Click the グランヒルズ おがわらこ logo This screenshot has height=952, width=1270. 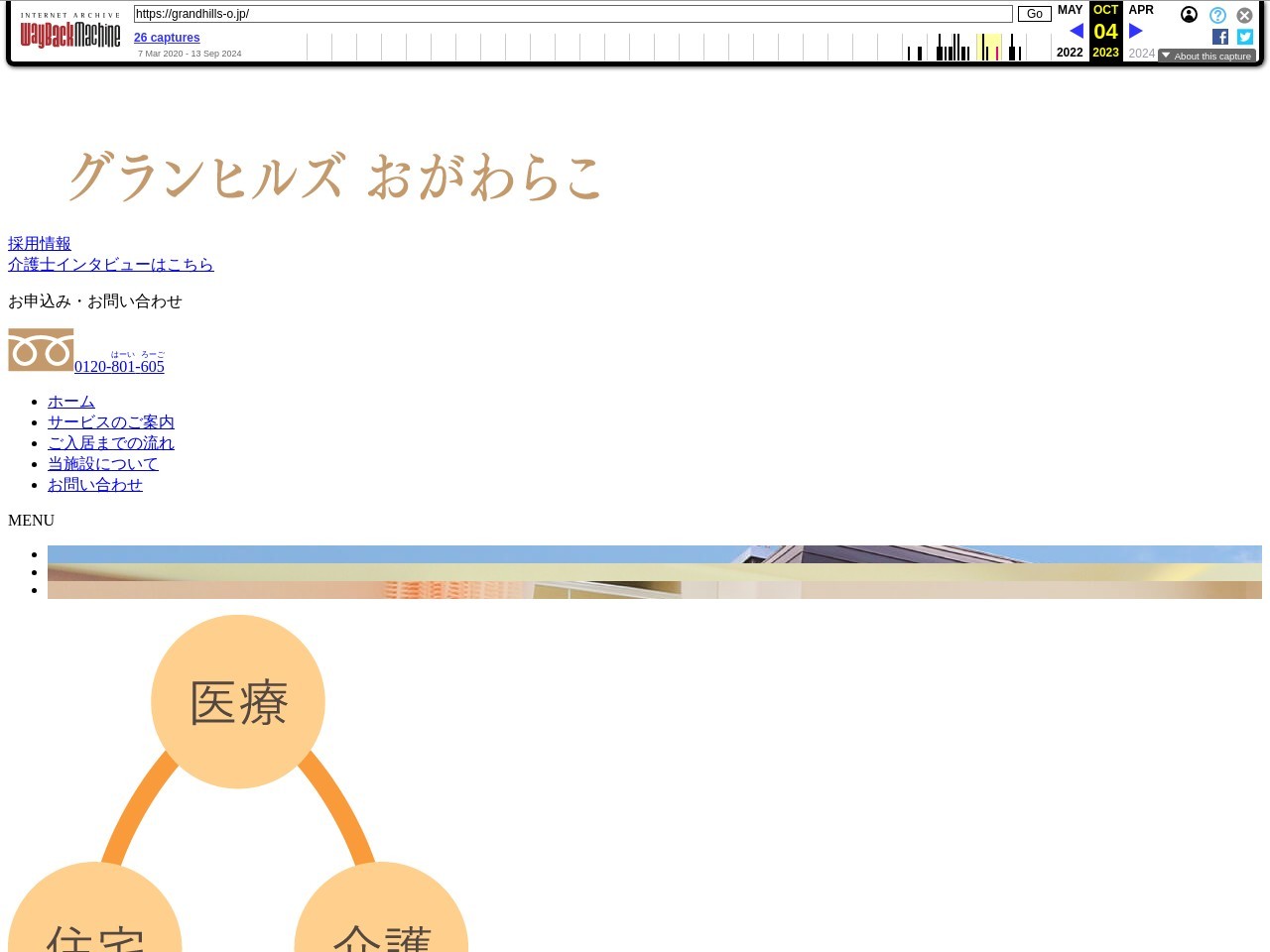(334, 177)
